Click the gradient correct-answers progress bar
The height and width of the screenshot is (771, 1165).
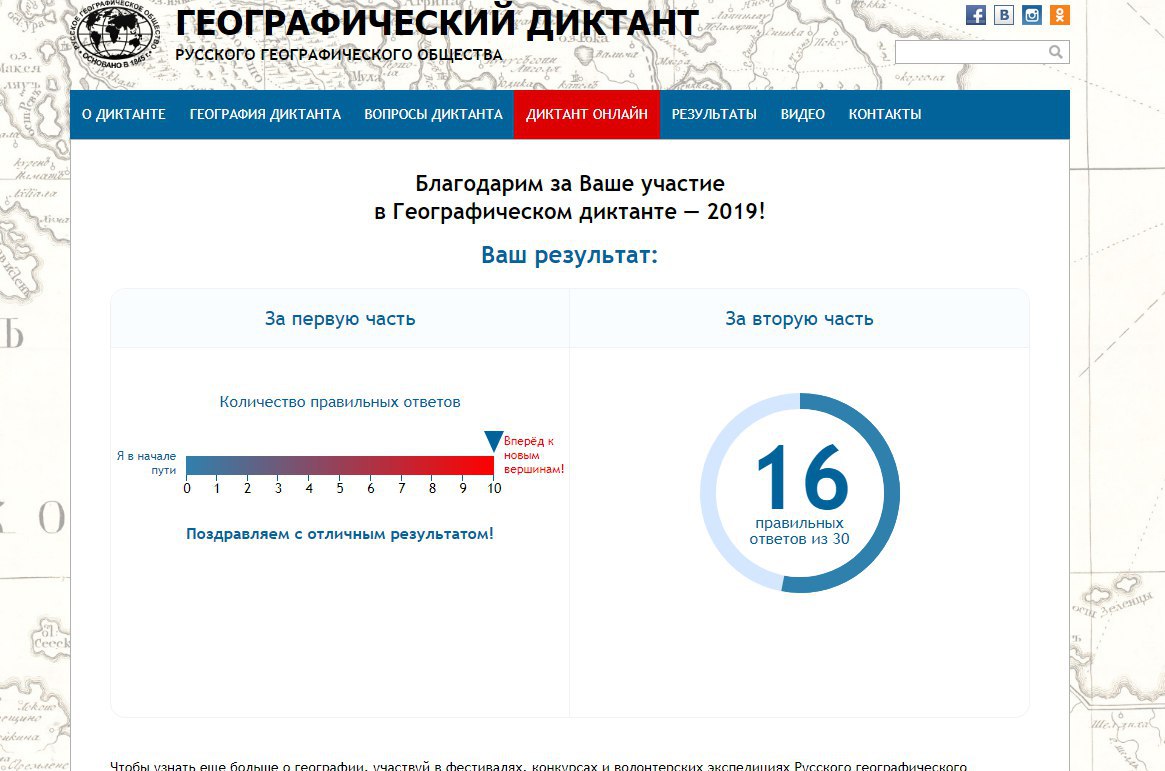click(340, 466)
